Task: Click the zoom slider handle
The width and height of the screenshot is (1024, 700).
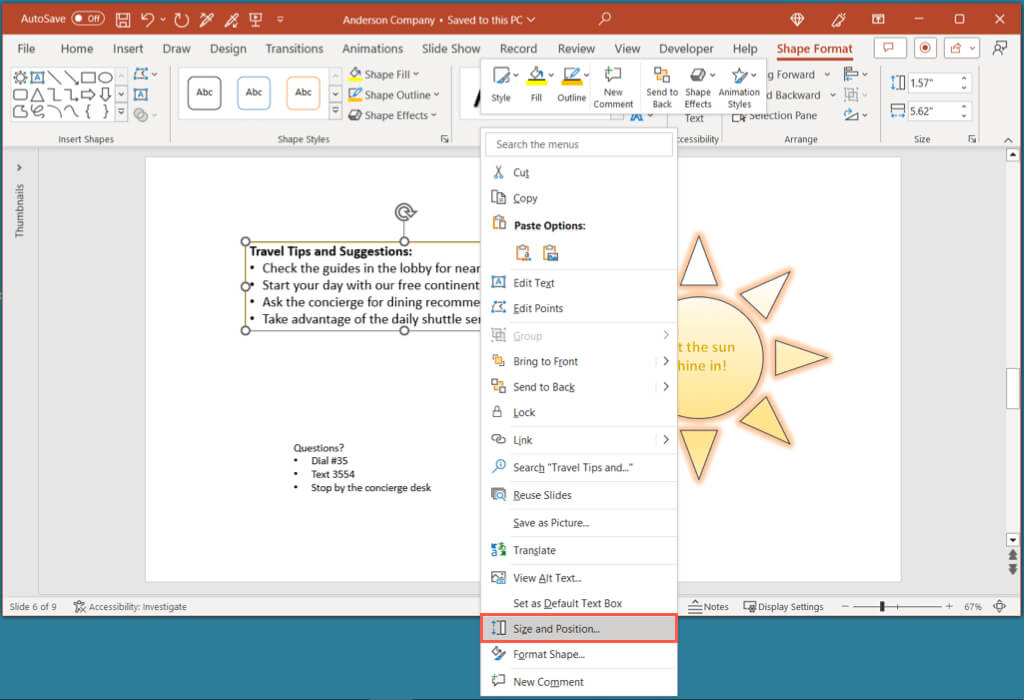Action: click(x=881, y=606)
